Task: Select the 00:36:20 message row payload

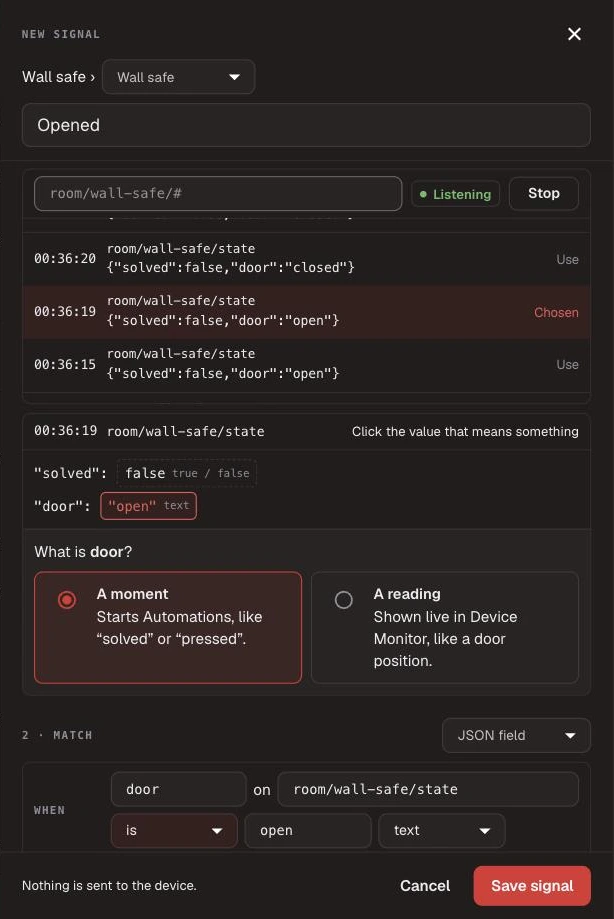Action: click(230, 267)
